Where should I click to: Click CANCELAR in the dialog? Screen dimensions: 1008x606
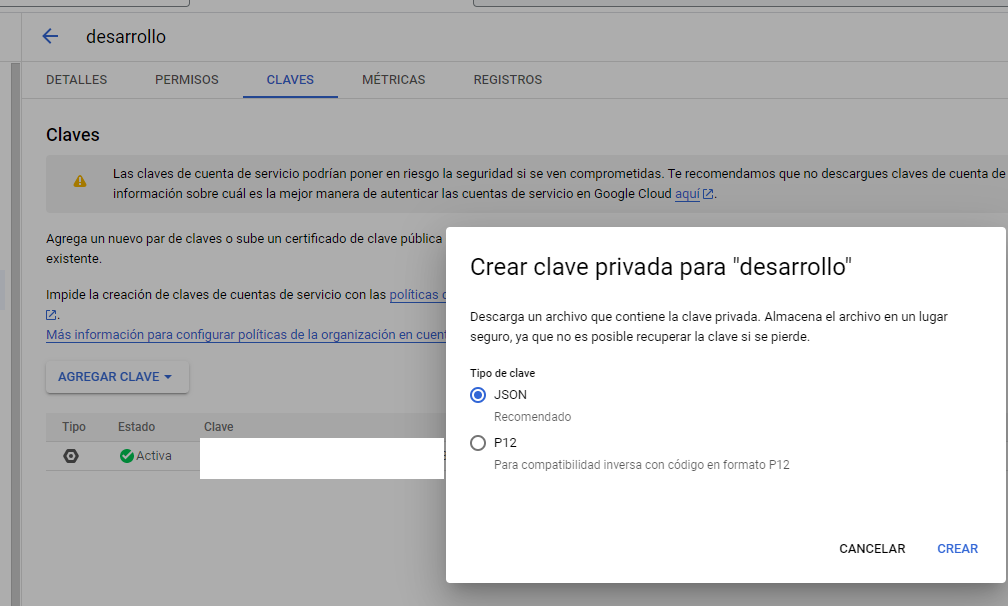(871, 549)
